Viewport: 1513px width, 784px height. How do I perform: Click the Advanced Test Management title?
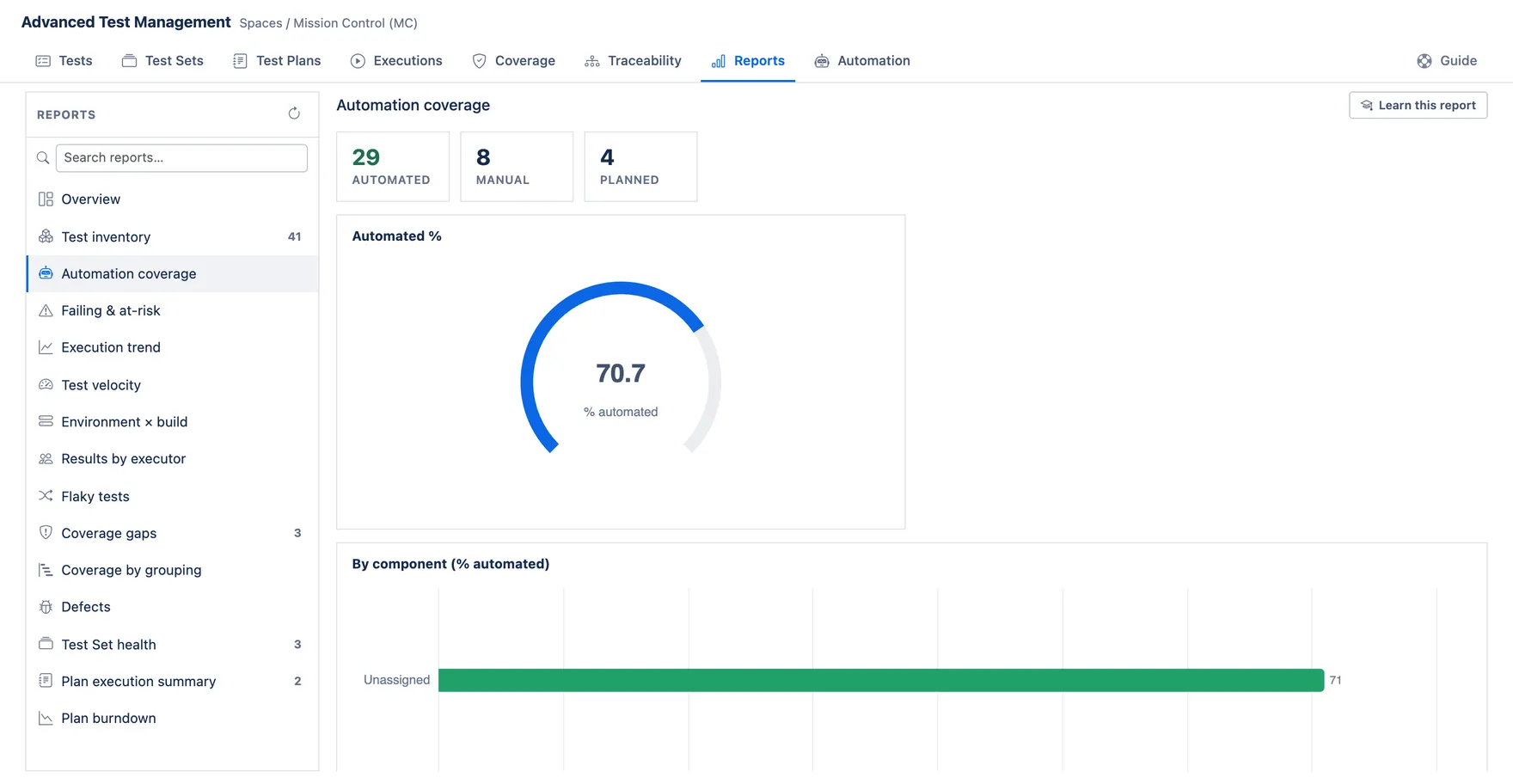(x=126, y=22)
